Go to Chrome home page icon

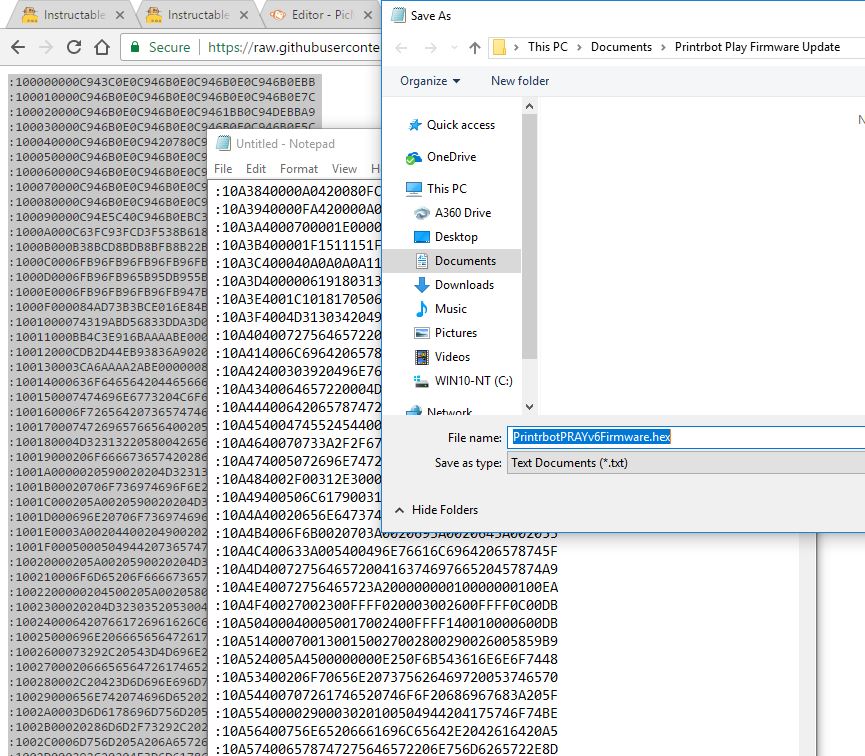click(102, 47)
